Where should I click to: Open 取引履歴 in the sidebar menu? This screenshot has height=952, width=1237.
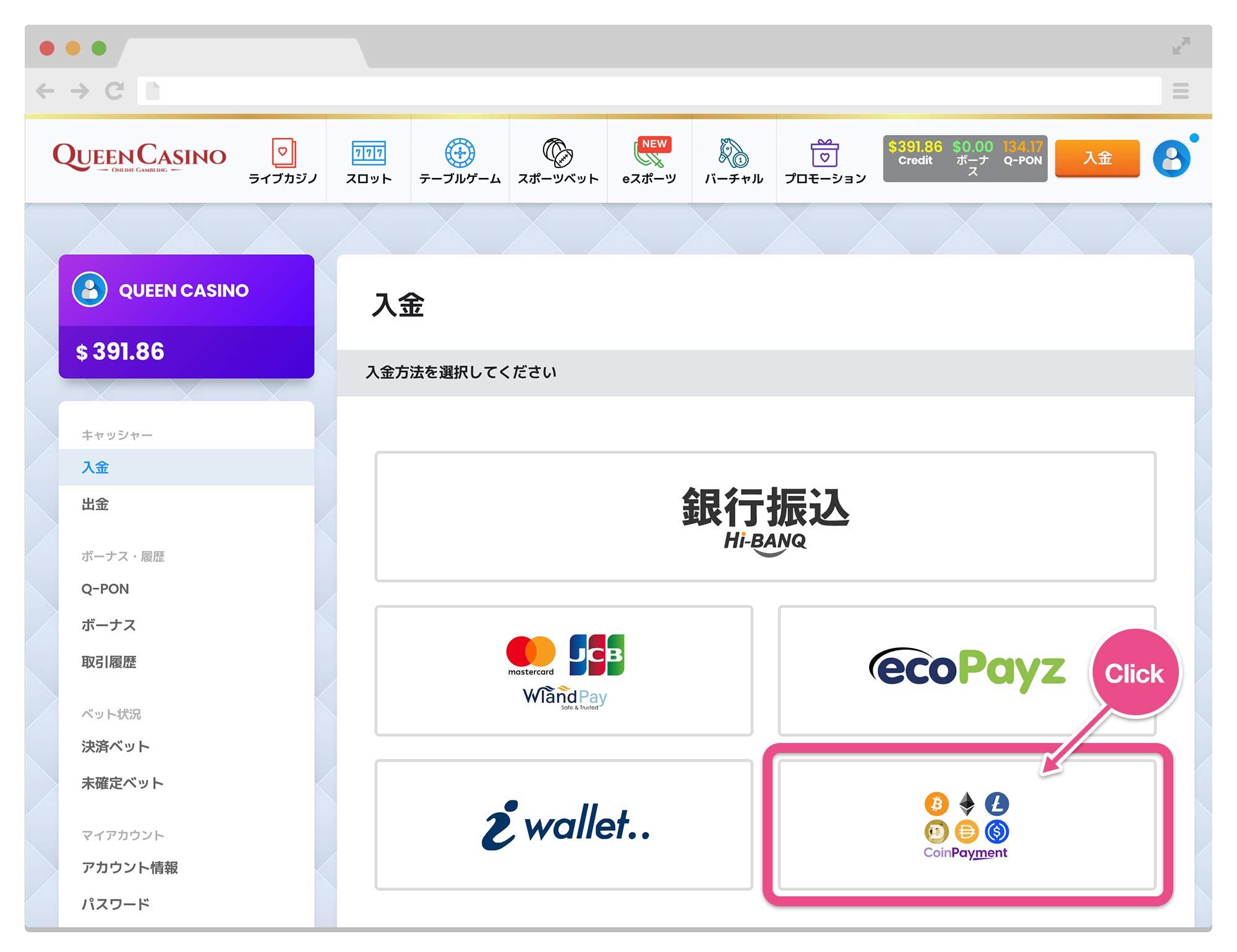[x=186, y=662]
